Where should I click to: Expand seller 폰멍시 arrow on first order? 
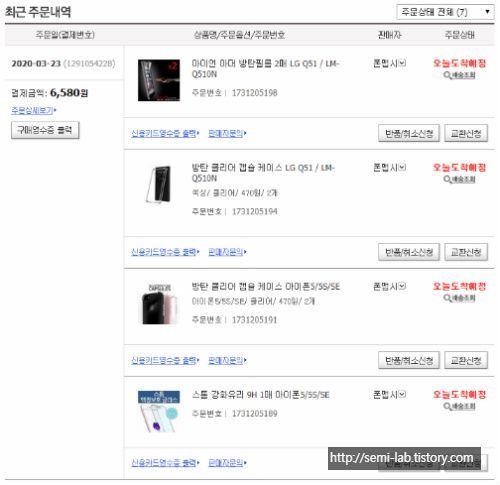[x=402, y=63]
